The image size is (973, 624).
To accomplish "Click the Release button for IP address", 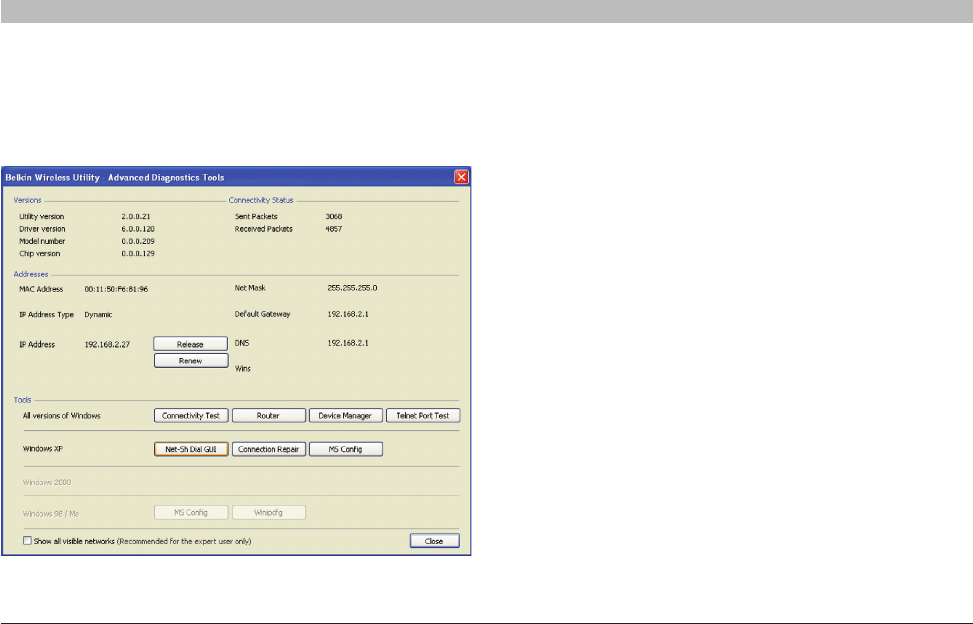I will pyautogui.click(x=190, y=344).
